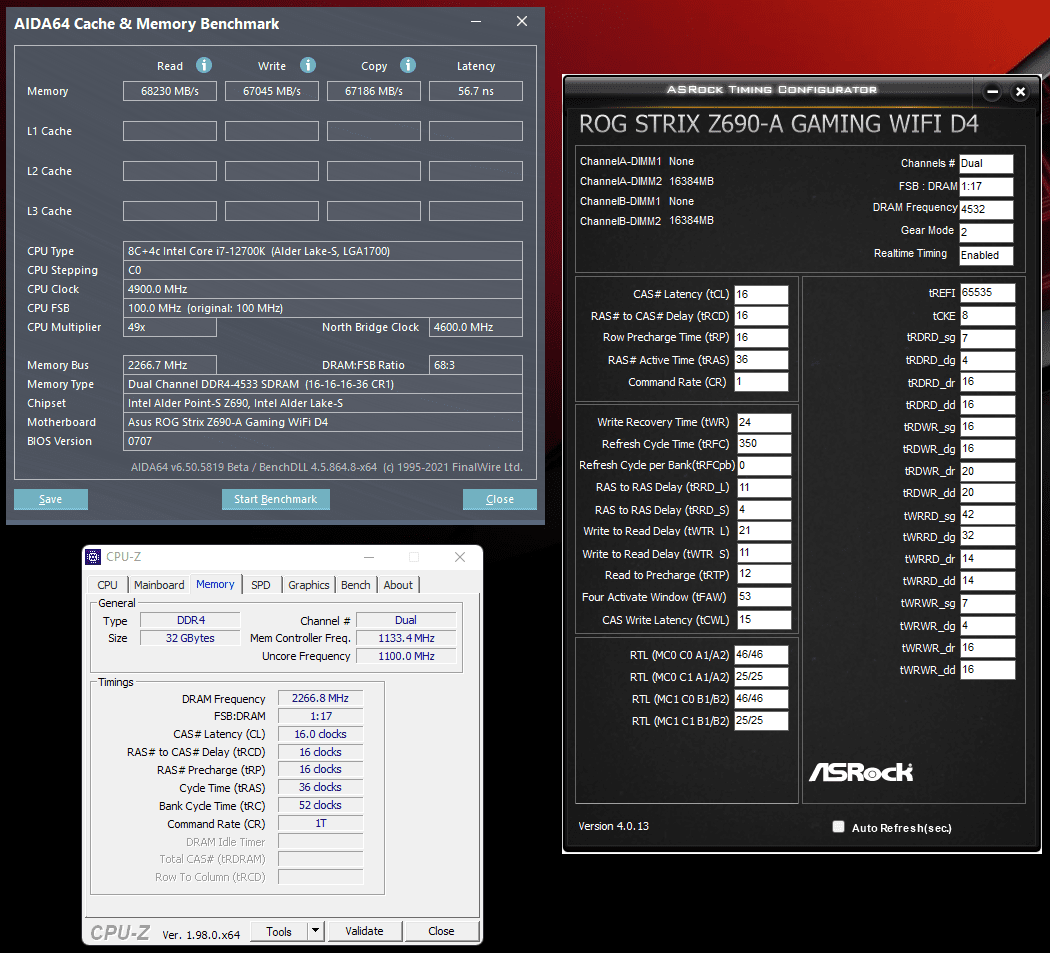
Task: Open the CPU-Z Tools dropdown arrow
Action: pos(315,930)
